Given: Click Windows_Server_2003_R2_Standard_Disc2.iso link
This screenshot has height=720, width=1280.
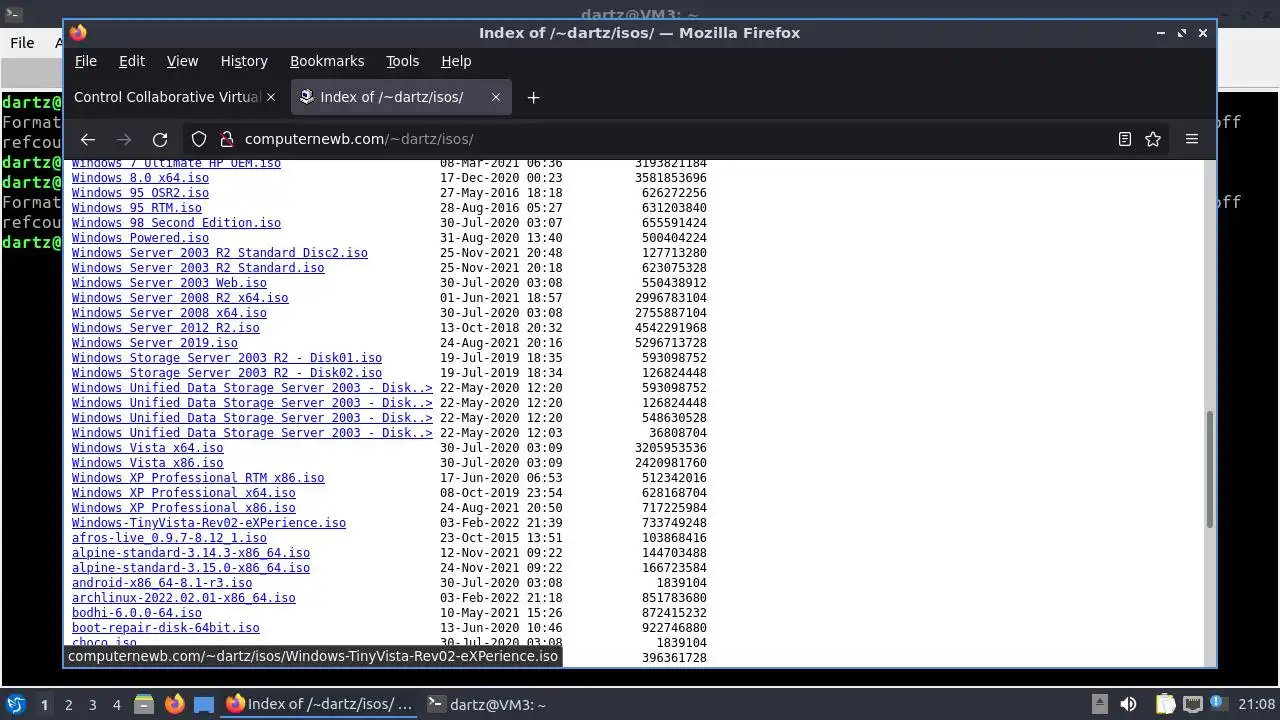Looking at the screenshot, I should pyautogui.click(x=220, y=253).
